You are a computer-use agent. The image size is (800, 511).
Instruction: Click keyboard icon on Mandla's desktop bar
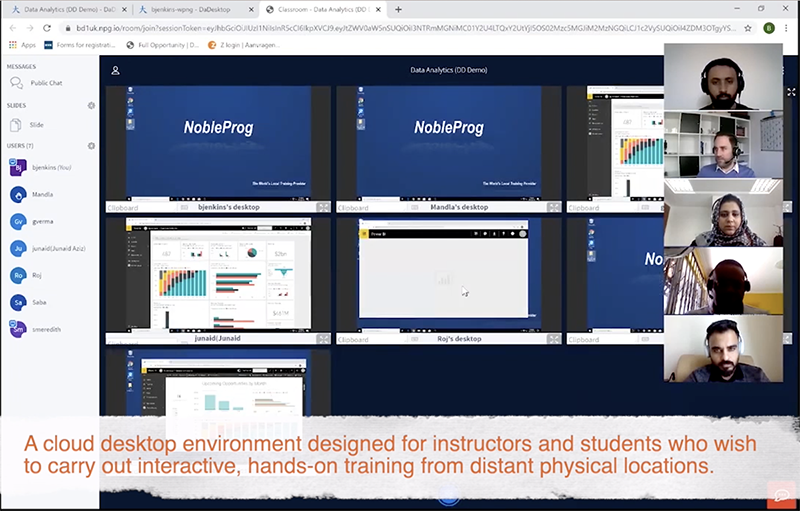pyautogui.click(x=415, y=208)
